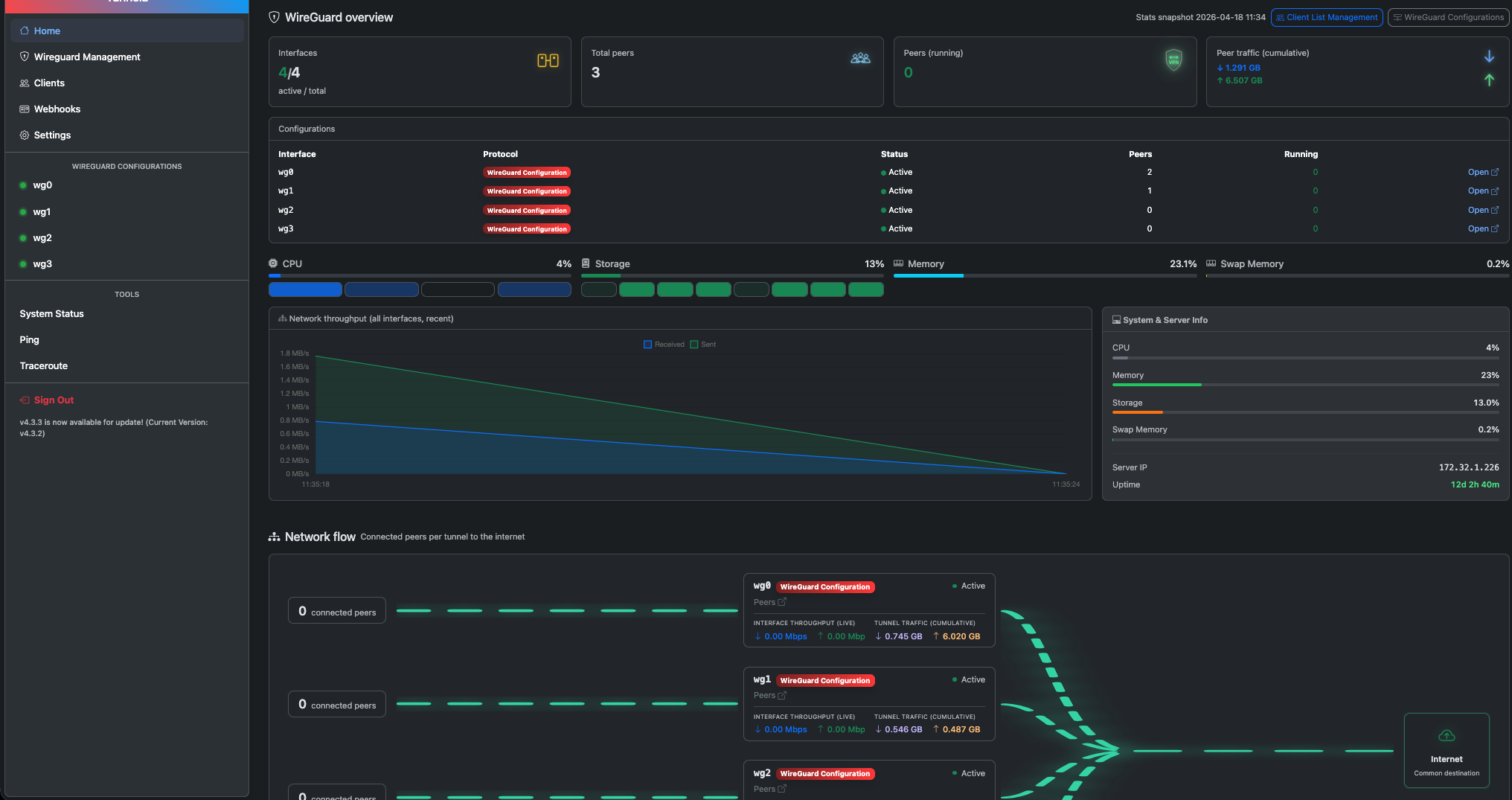The width and height of the screenshot is (1512, 800).
Task: Click the Settings gear icon
Action: tap(25, 135)
